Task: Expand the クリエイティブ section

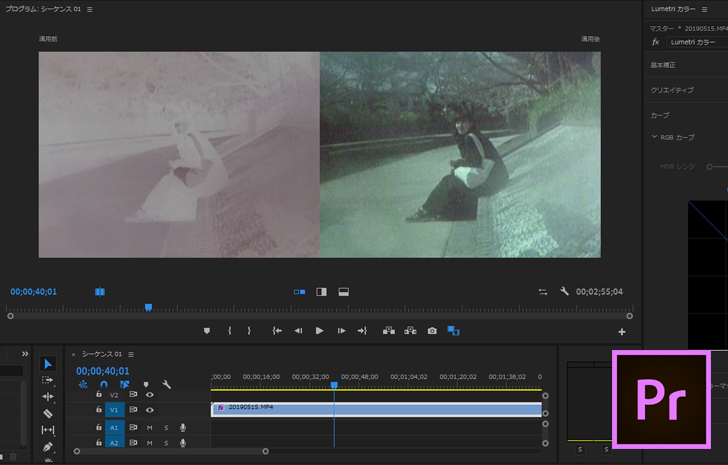Action: coord(672,89)
